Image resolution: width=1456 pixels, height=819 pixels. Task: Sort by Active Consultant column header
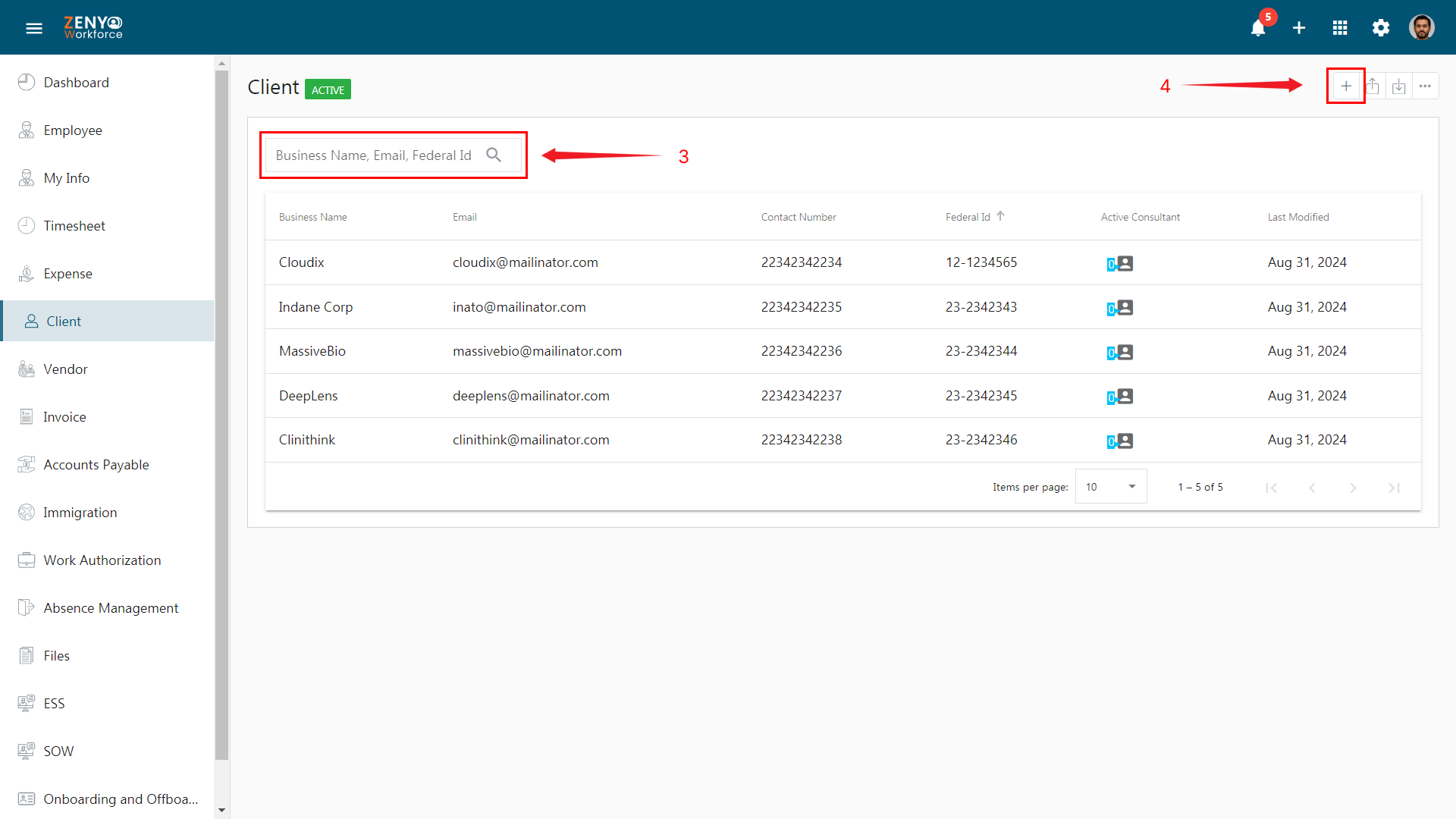[x=1140, y=217]
